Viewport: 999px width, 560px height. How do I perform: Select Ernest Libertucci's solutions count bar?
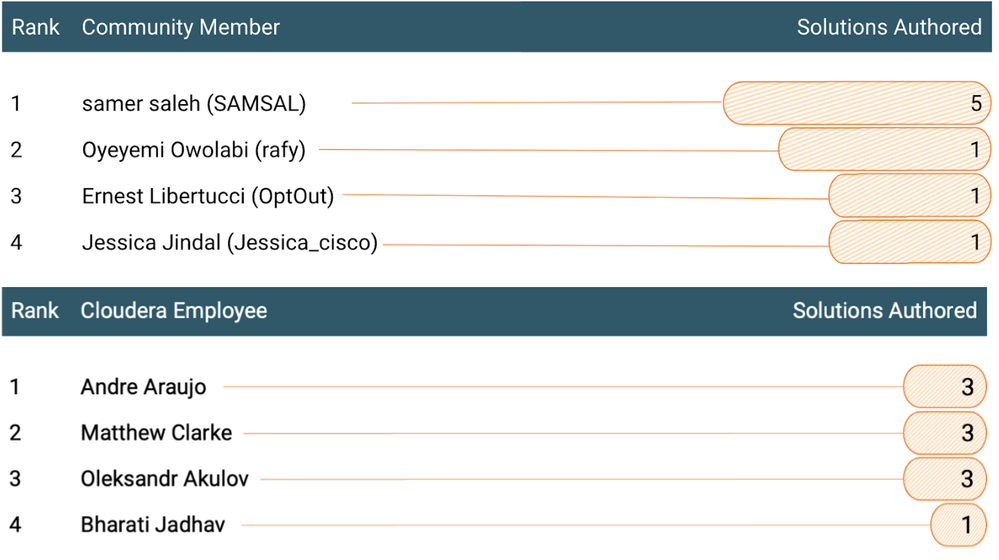(909, 196)
